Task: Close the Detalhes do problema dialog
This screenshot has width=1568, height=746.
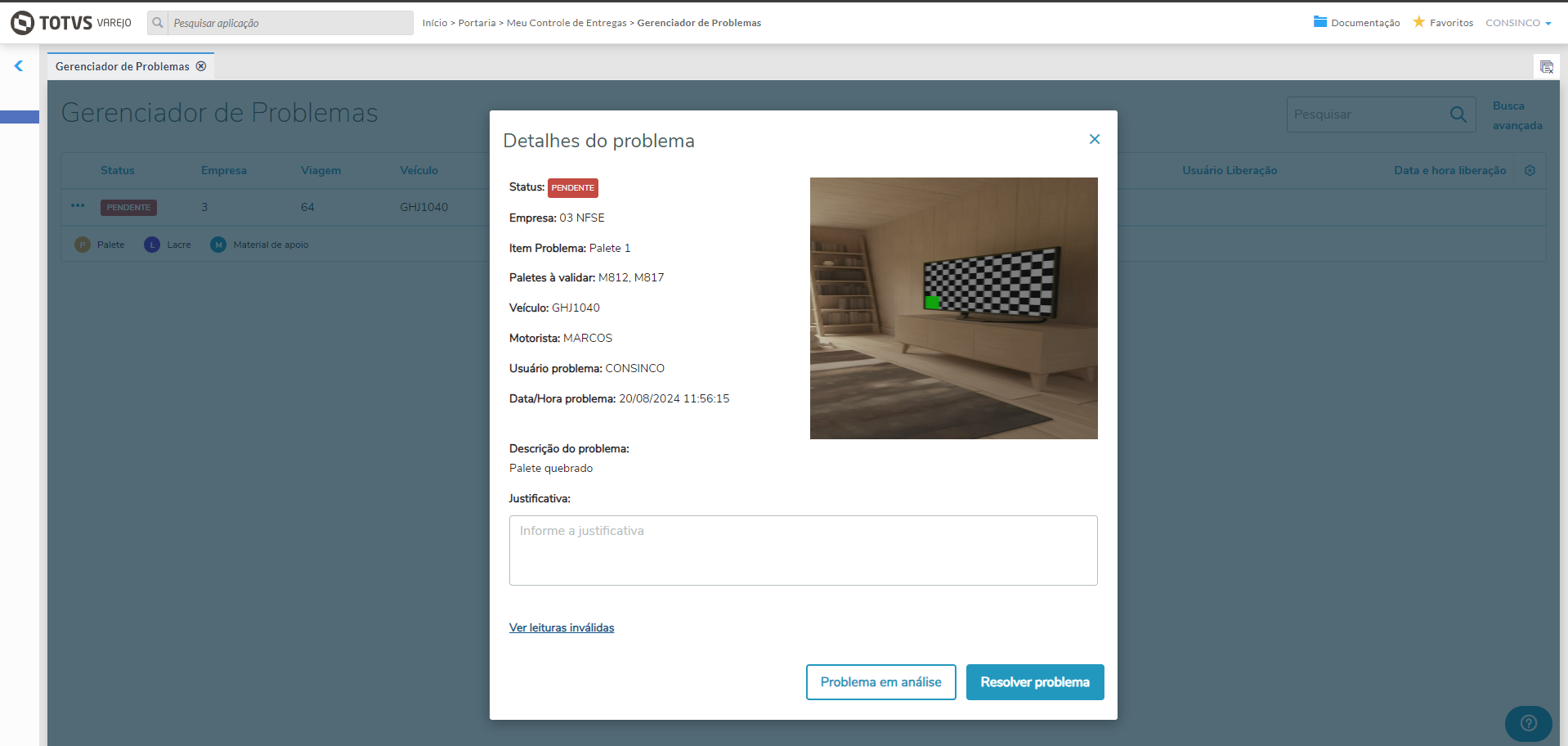Action: pos(1095,139)
